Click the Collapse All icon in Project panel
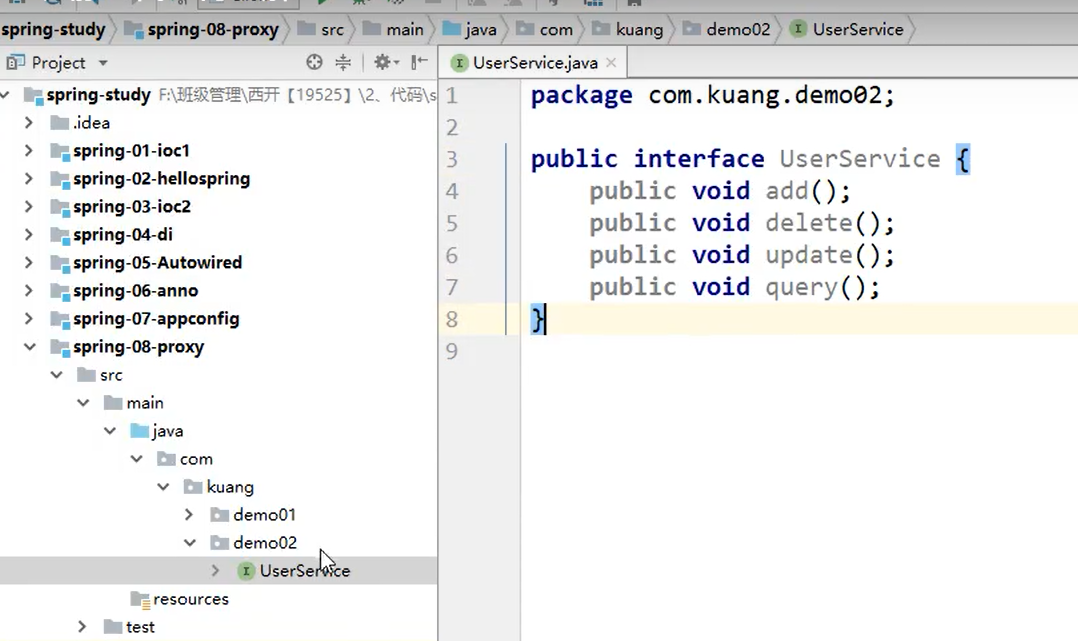The image size is (1078, 641). [x=343, y=63]
